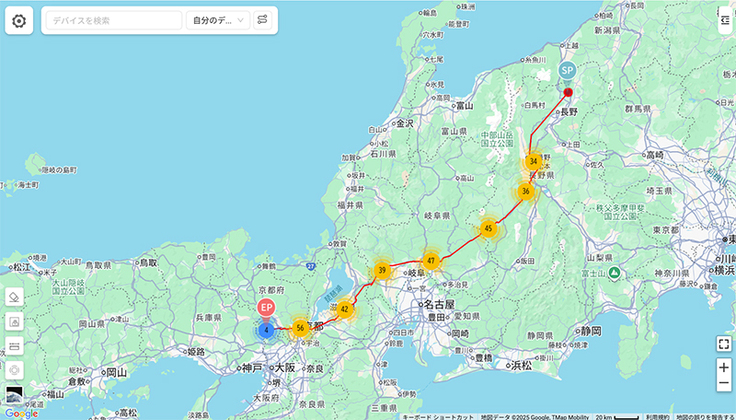Click 地図の誤りを報告する link
Viewport: 736px width, 420px height.
point(704,416)
